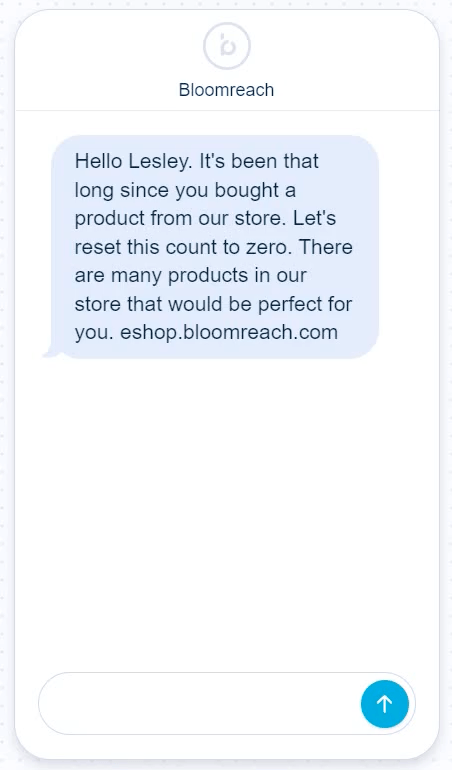The image size is (452, 770).
Task: Click the bubble tail of the message
Action: (52, 352)
